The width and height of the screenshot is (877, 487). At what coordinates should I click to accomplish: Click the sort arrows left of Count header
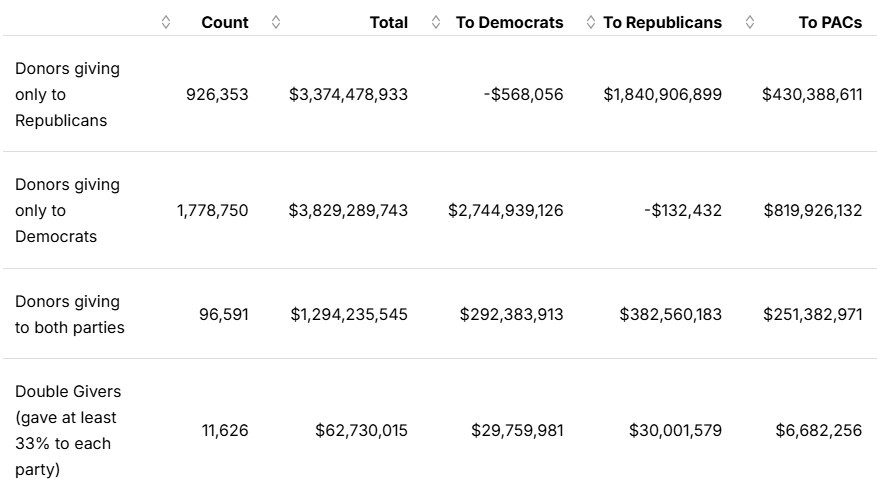tap(166, 22)
